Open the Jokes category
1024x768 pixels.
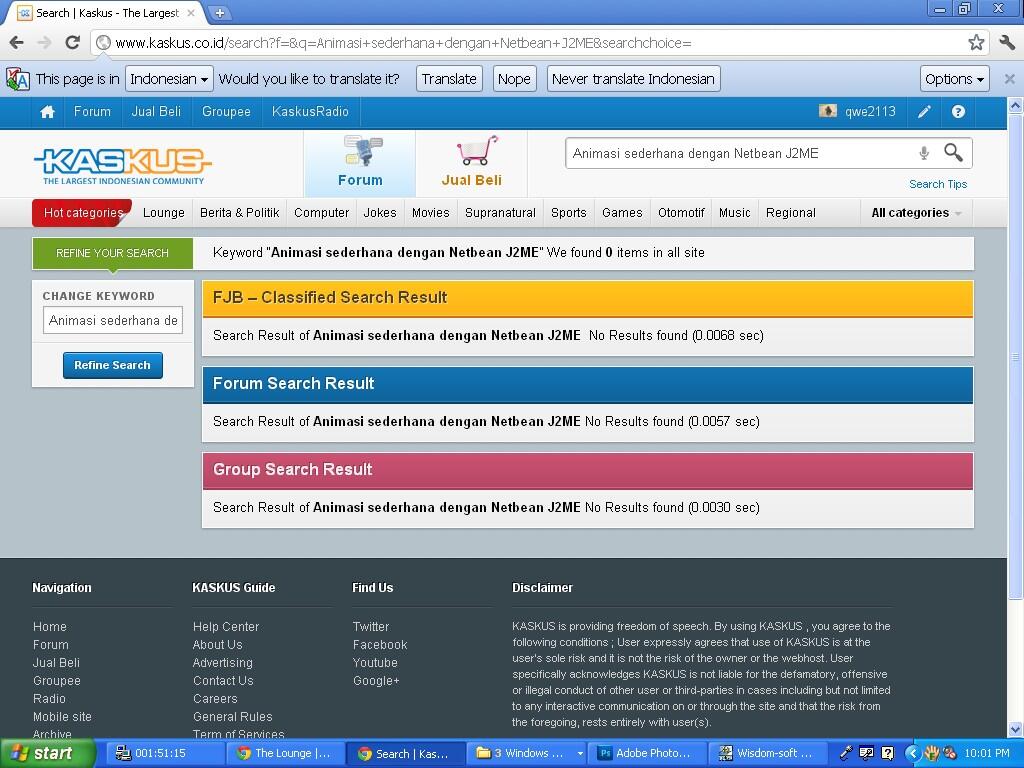point(380,213)
